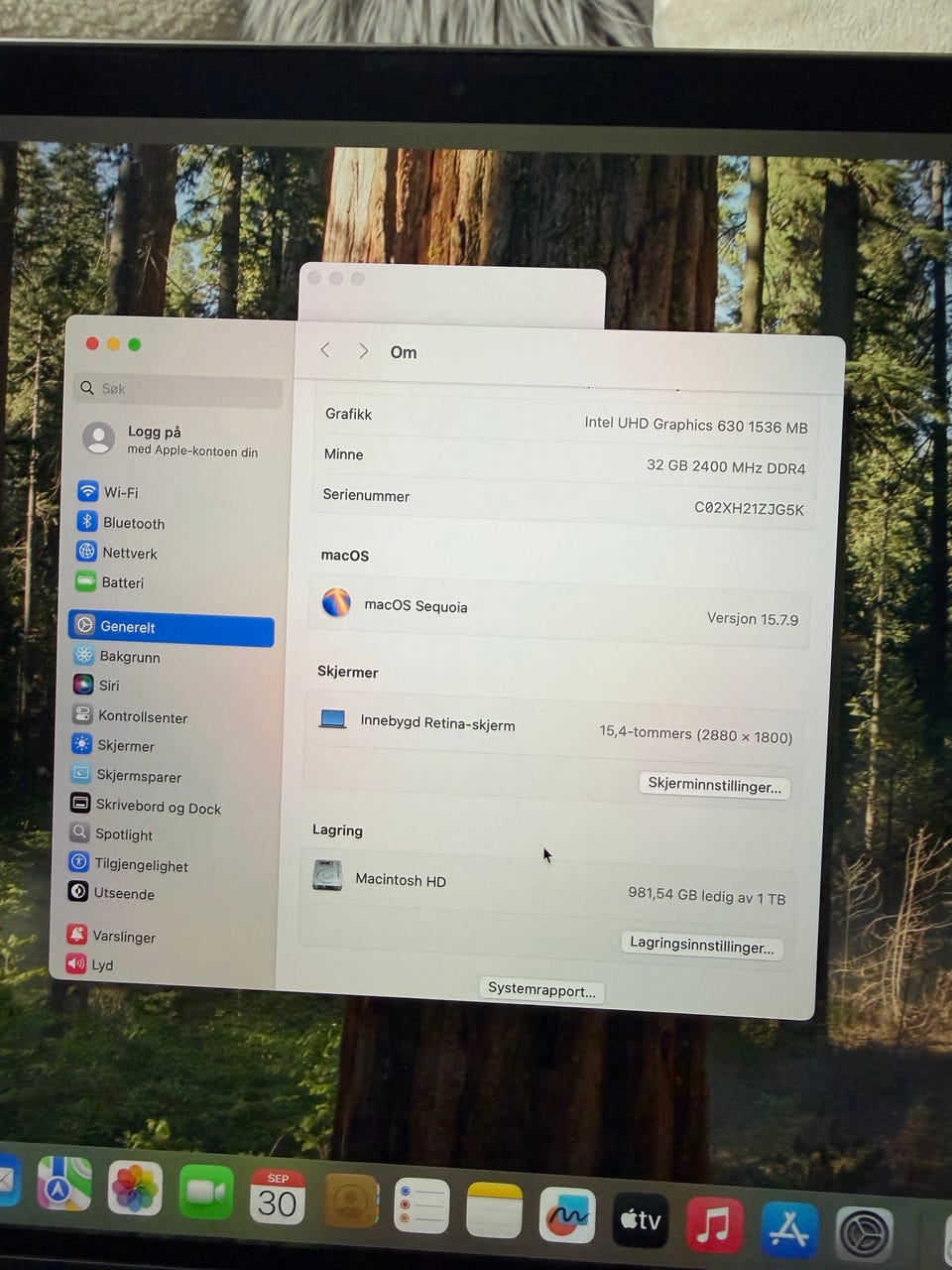
Task: Launch Freeform from the Dock
Action: click(x=567, y=1214)
